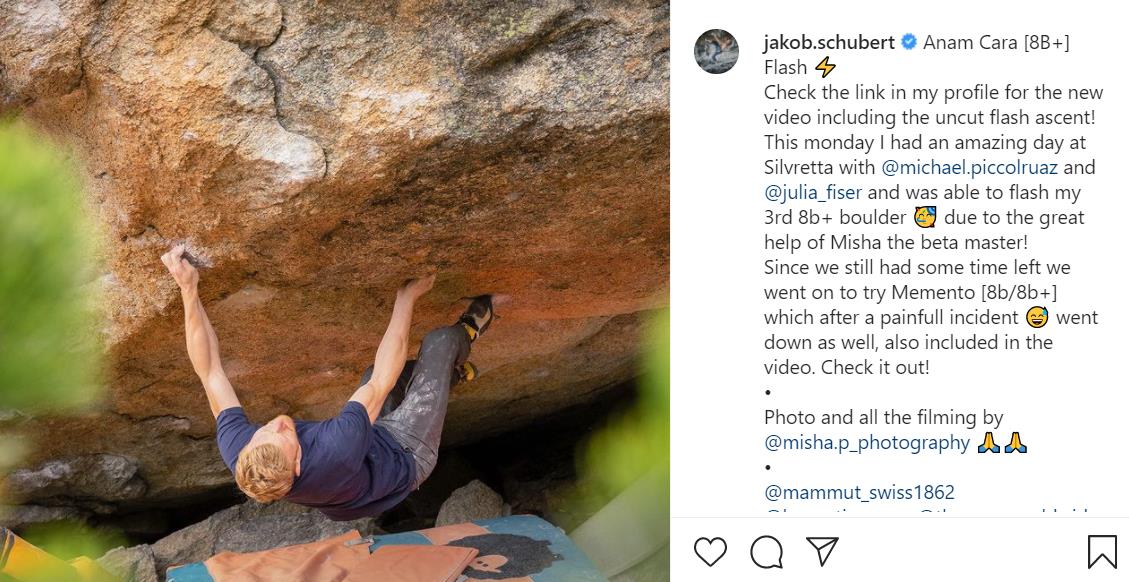Visit @michael.piccolruaz profile mention
This screenshot has width=1129, height=582.
tap(969, 168)
